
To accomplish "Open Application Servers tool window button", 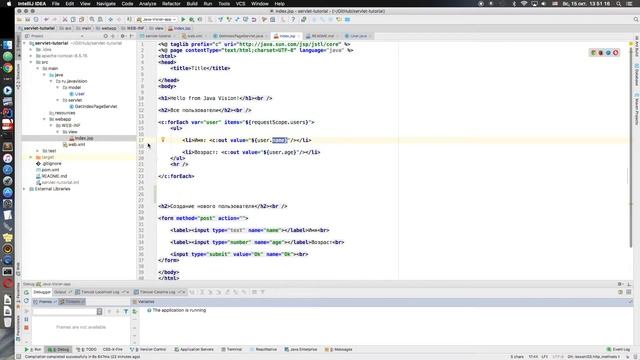I will tap(194, 349).
